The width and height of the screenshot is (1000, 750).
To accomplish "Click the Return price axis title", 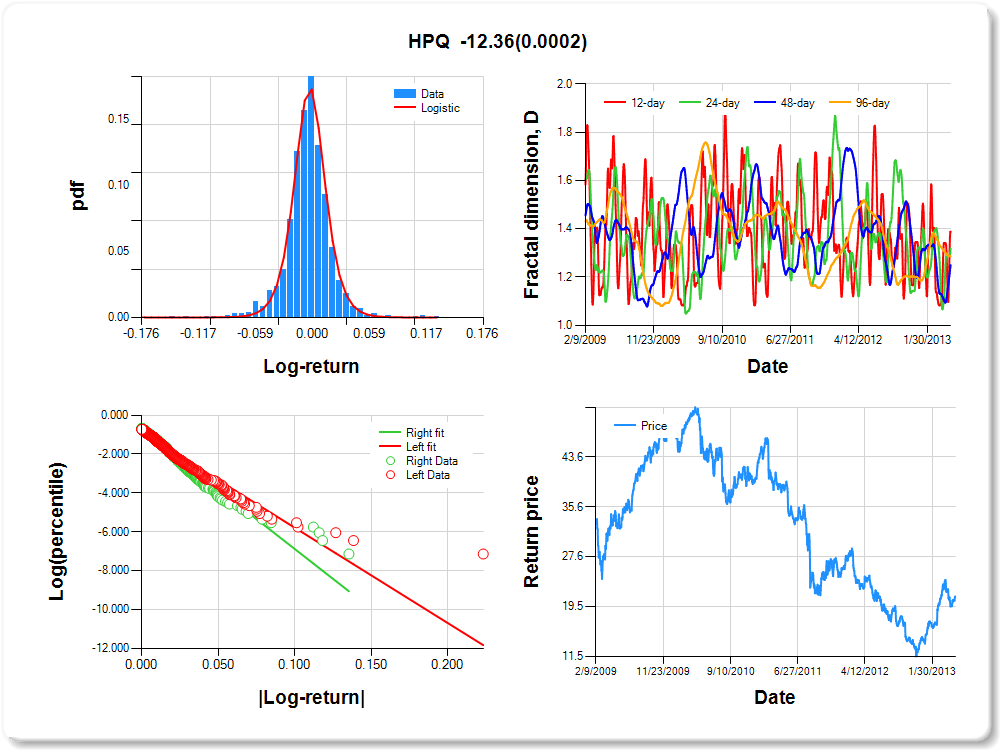I will [x=531, y=531].
